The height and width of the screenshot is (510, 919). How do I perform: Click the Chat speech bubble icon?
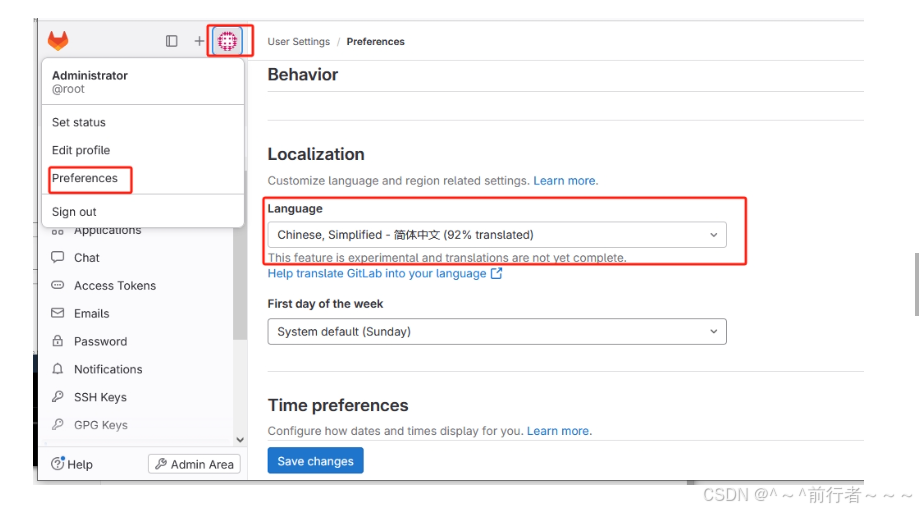tap(57, 257)
